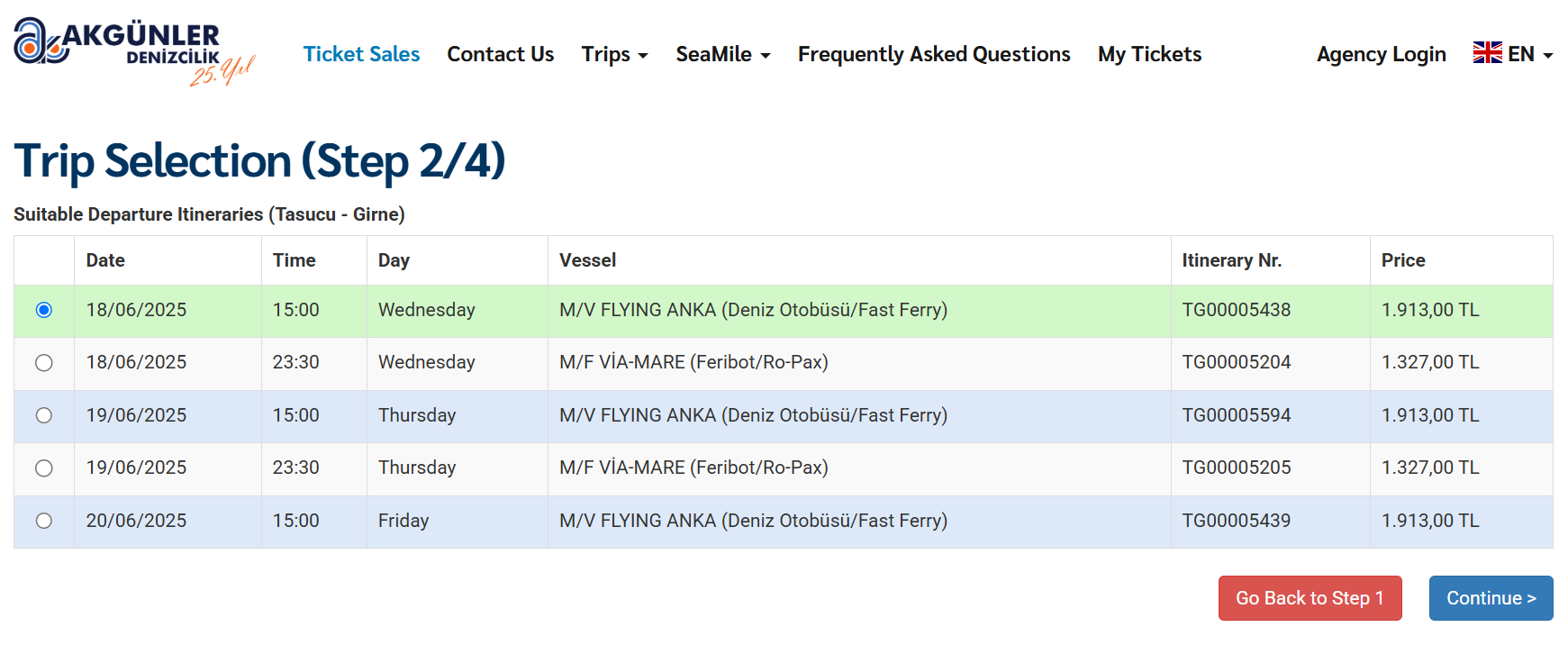The height and width of the screenshot is (645, 1568).
Task: Click Go Back to Step 1
Action: coord(1310,598)
